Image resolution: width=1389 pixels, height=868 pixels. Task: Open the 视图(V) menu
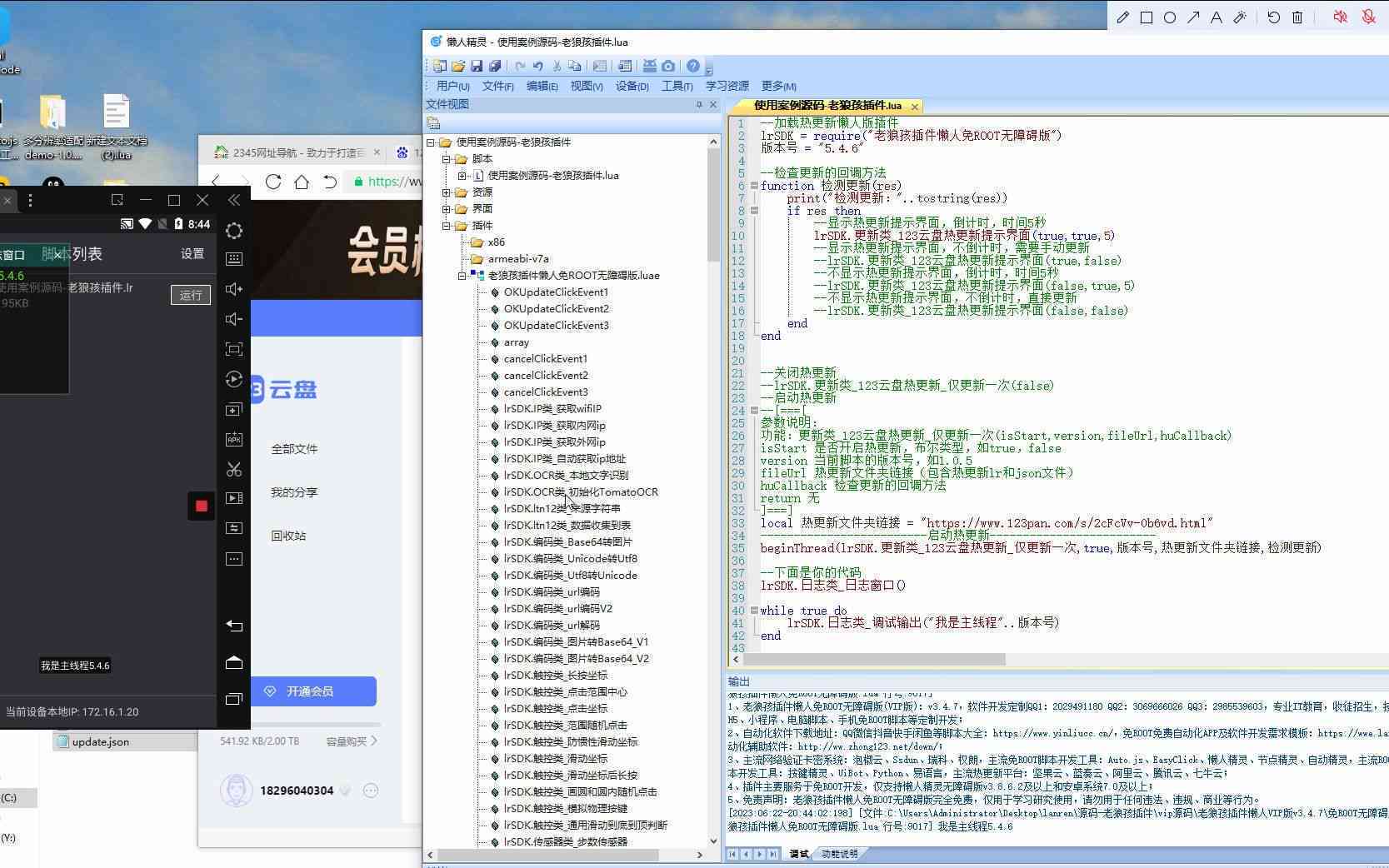[x=587, y=86]
